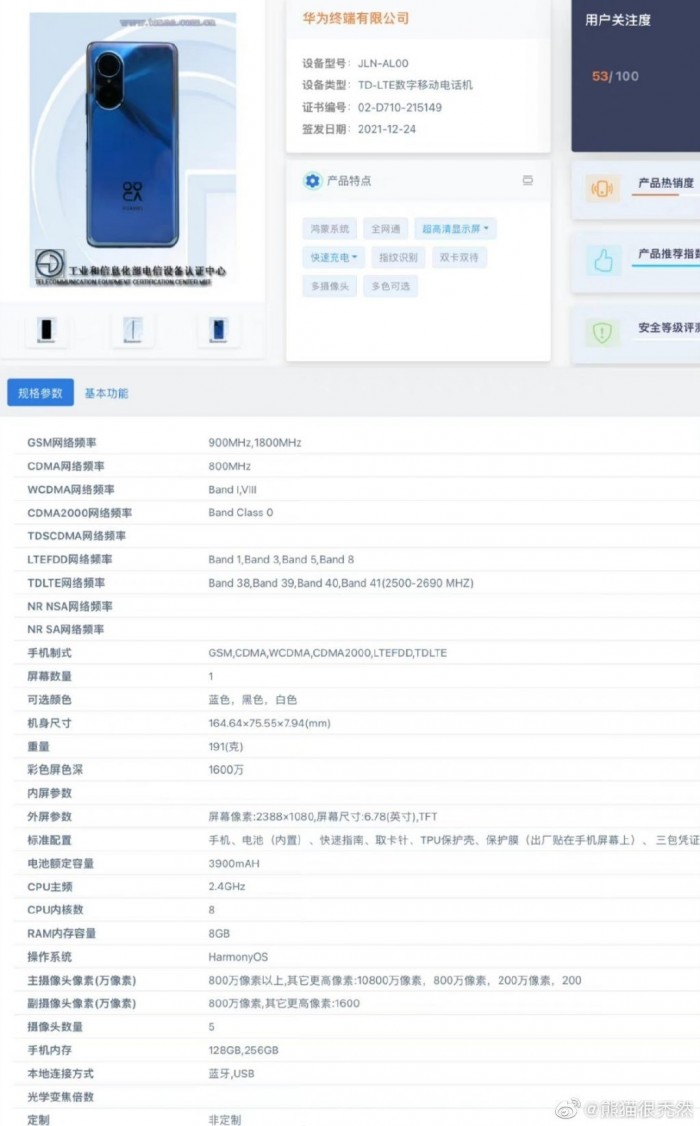
Task: Click the large blue Huawei phone image
Action: coord(132,150)
